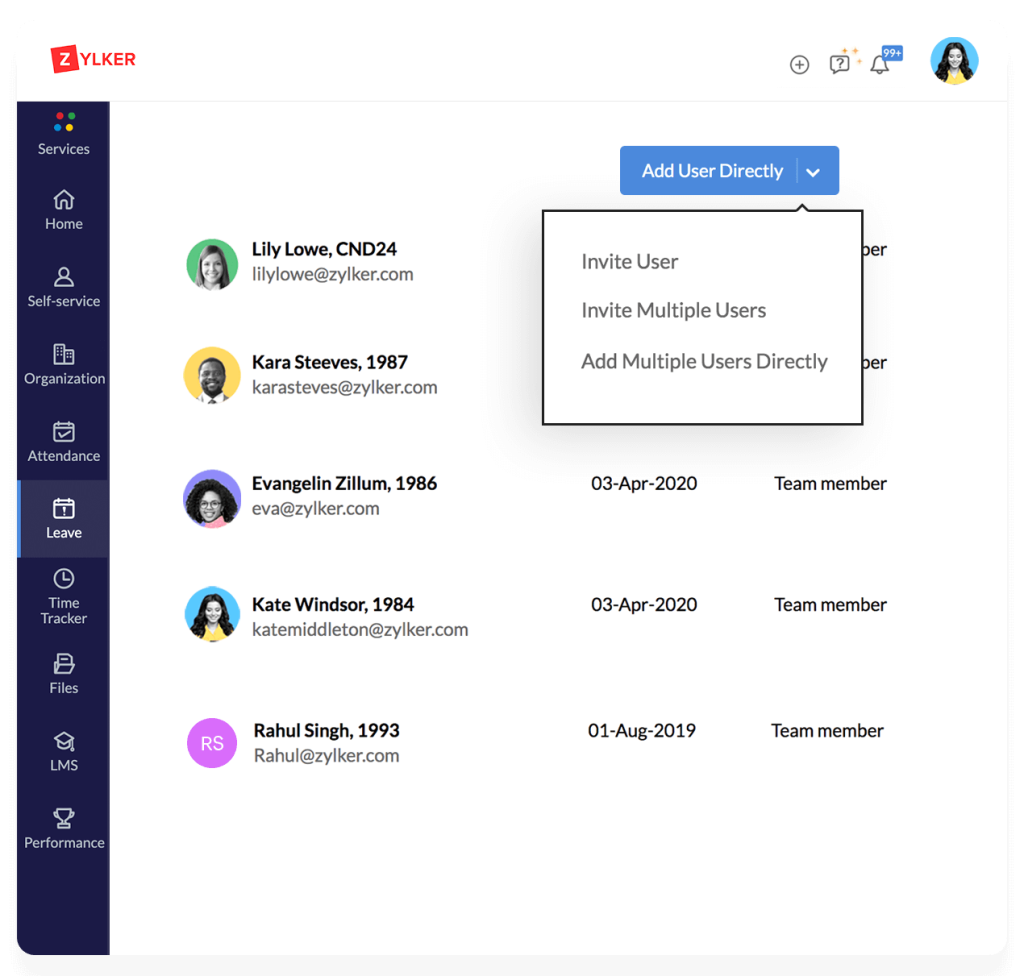The image size is (1024, 976).
Task: Click the plus quick-add icon
Action: [x=799, y=65]
